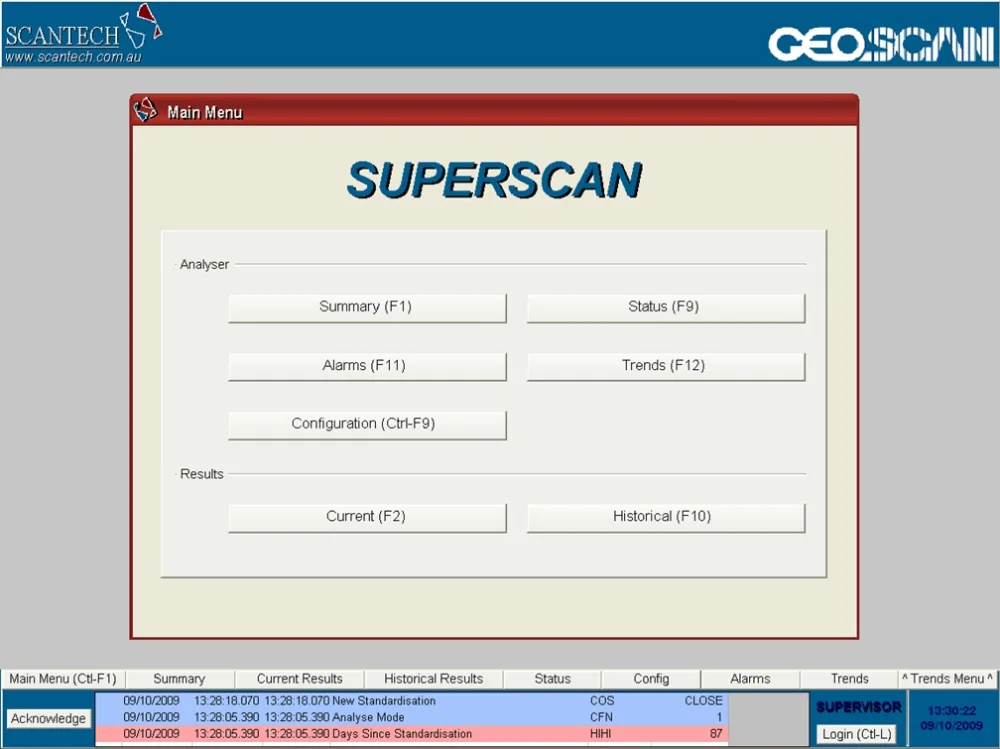Select Alarms in the bottom navigation bar
The width and height of the screenshot is (1000, 749).
pos(750,679)
